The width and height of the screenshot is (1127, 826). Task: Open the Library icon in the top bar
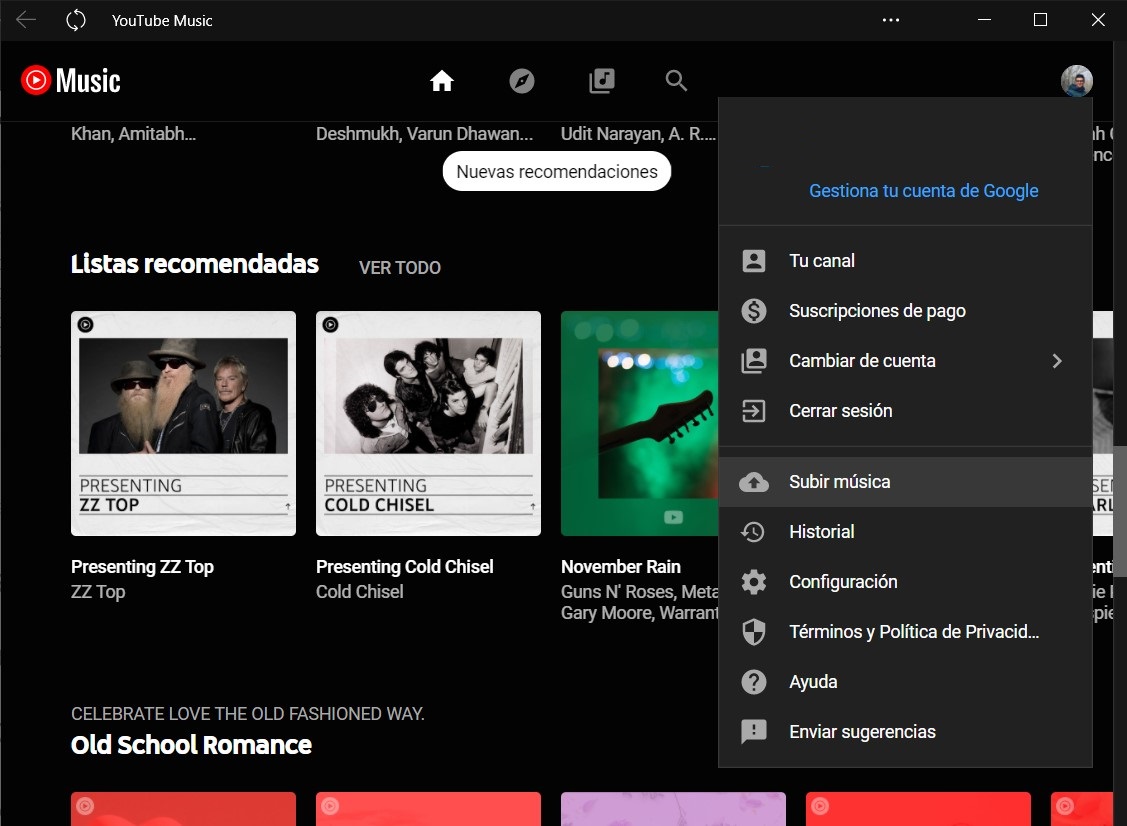(x=601, y=81)
